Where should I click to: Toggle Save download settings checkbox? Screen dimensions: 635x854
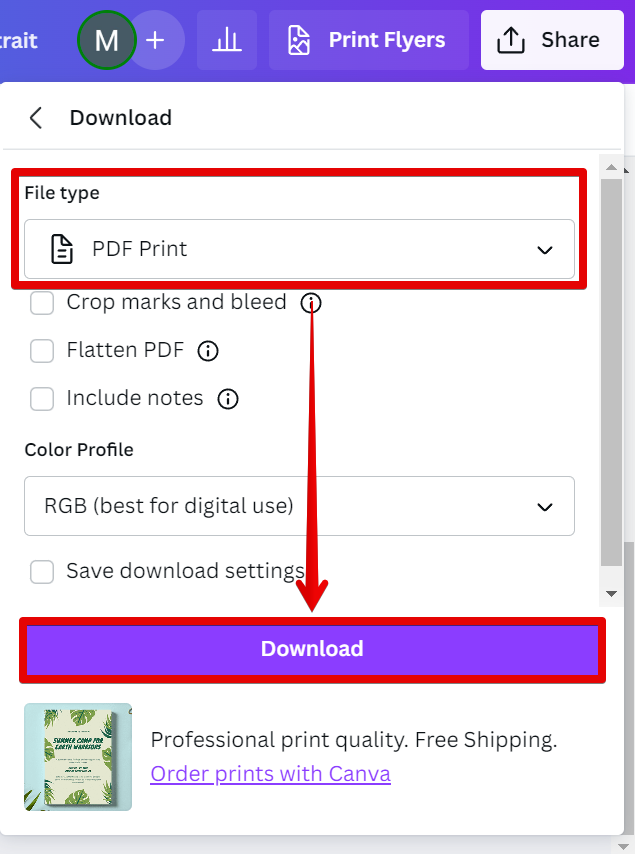[42, 572]
